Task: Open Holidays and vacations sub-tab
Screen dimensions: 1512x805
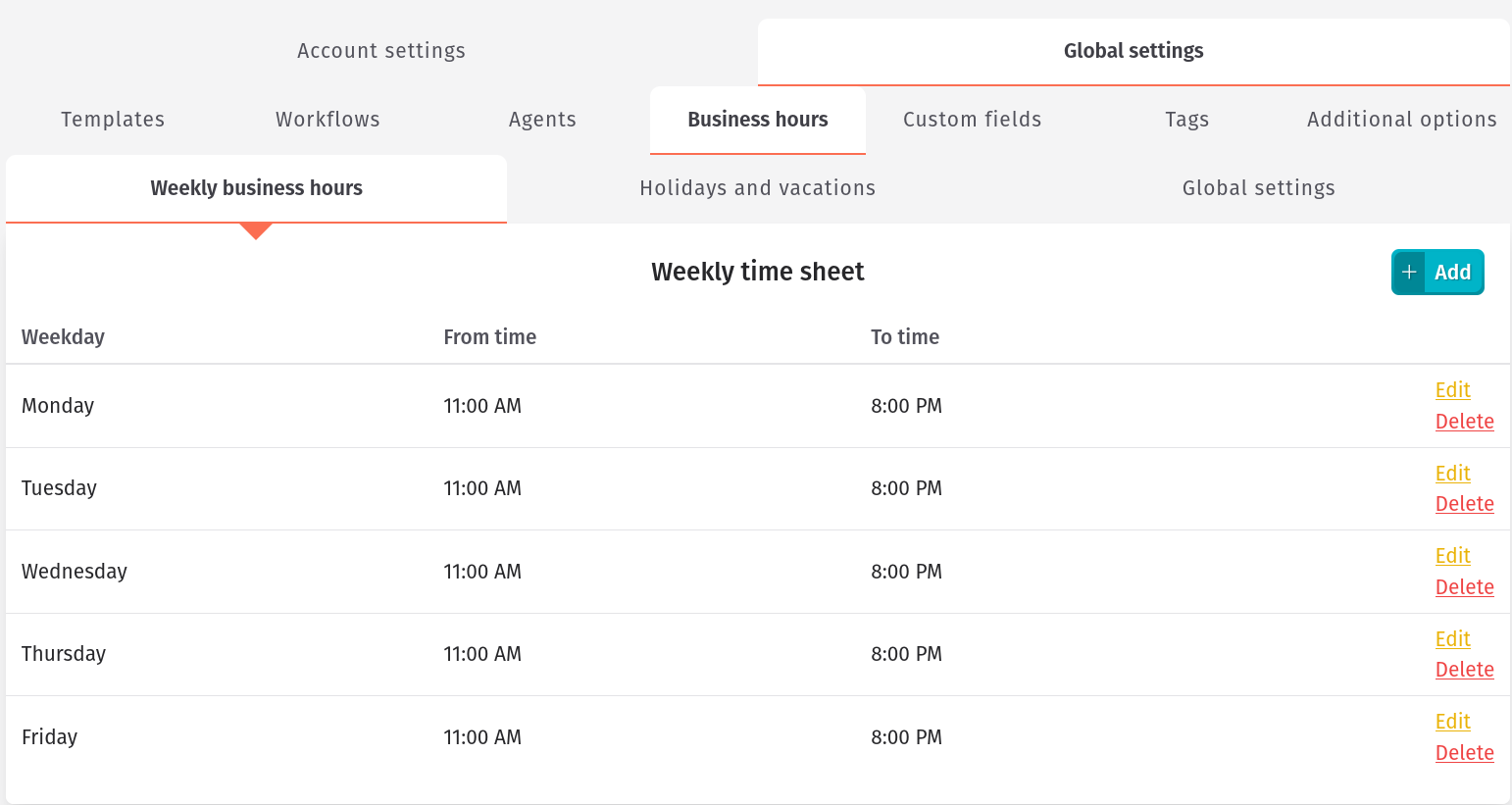Action: 757,188
